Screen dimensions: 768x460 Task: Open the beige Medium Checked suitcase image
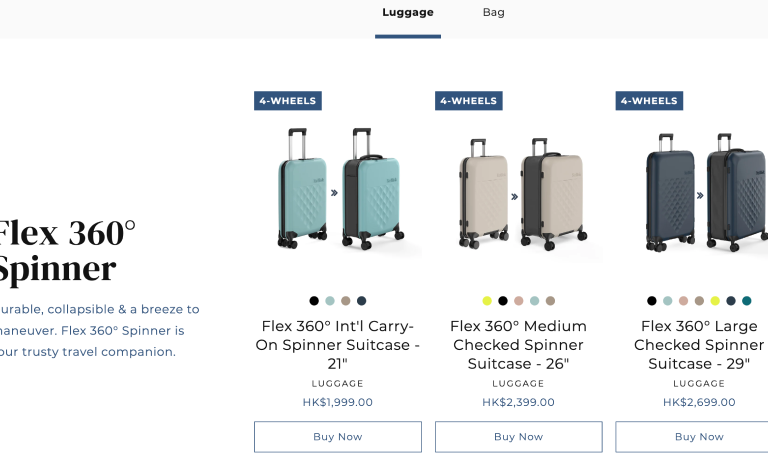(519, 195)
